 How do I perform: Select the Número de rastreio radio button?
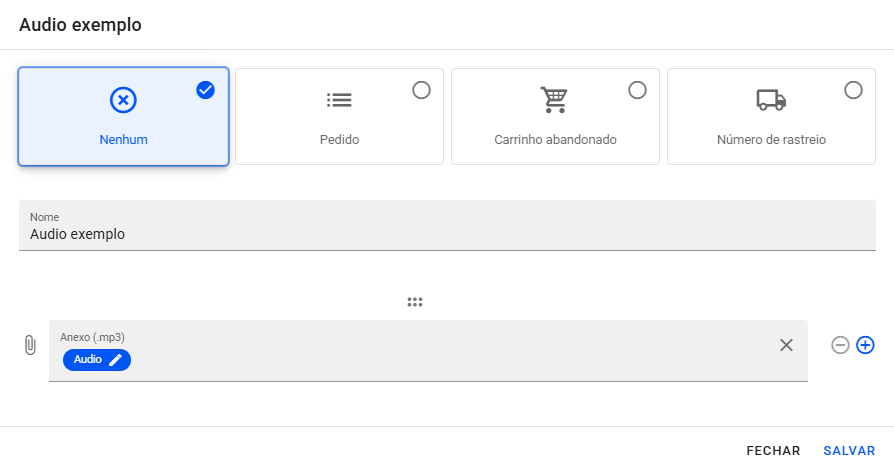point(853,90)
